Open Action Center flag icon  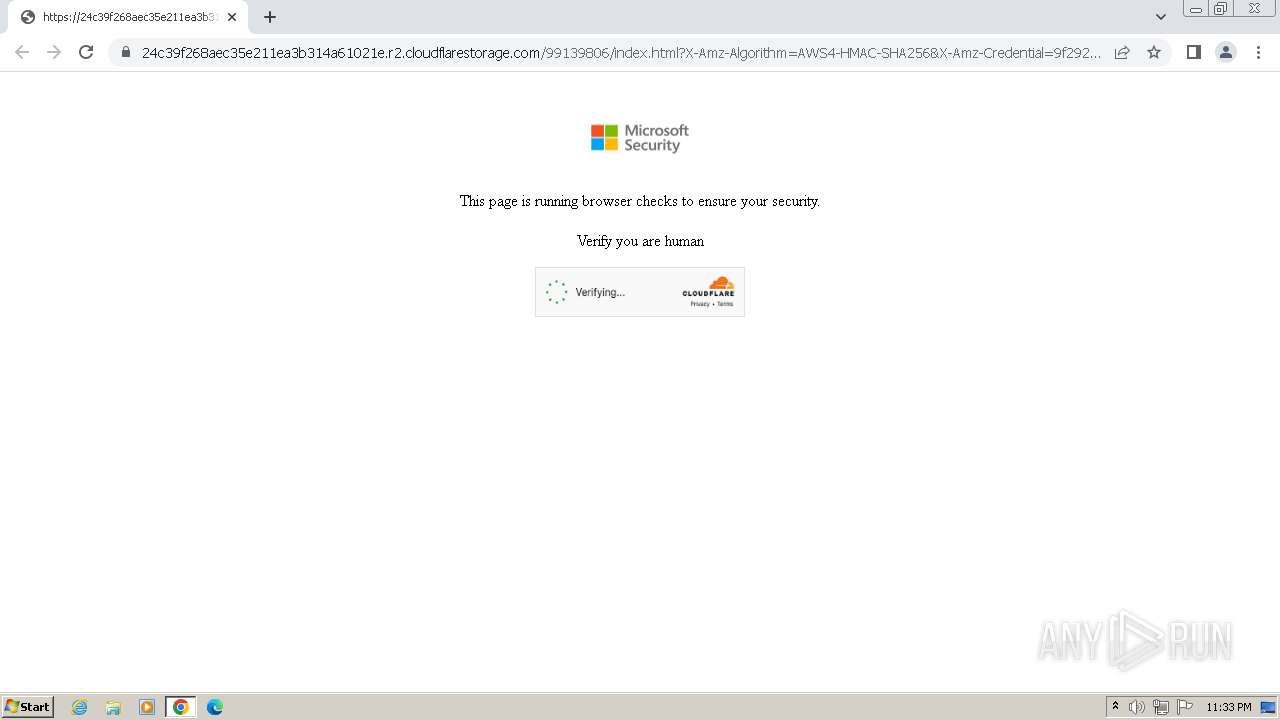point(1185,707)
